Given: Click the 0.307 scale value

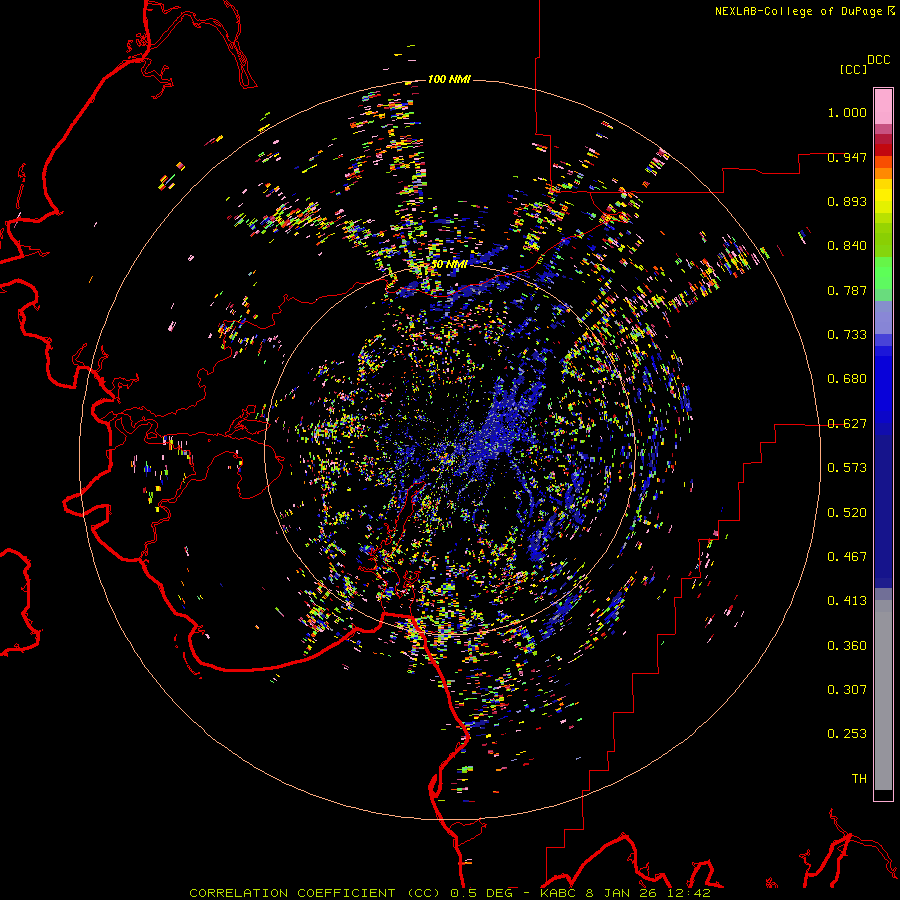Looking at the screenshot, I should (x=847, y=690).
